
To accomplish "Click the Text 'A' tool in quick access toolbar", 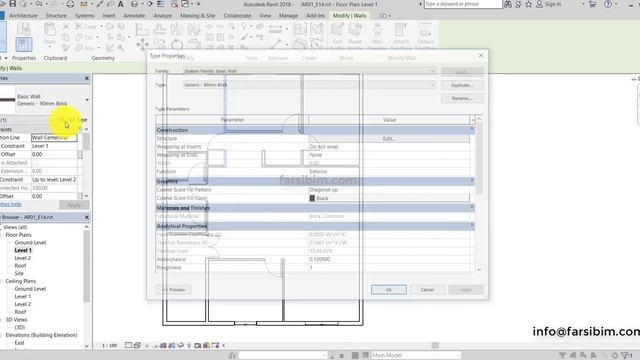I will coord(121,4).
